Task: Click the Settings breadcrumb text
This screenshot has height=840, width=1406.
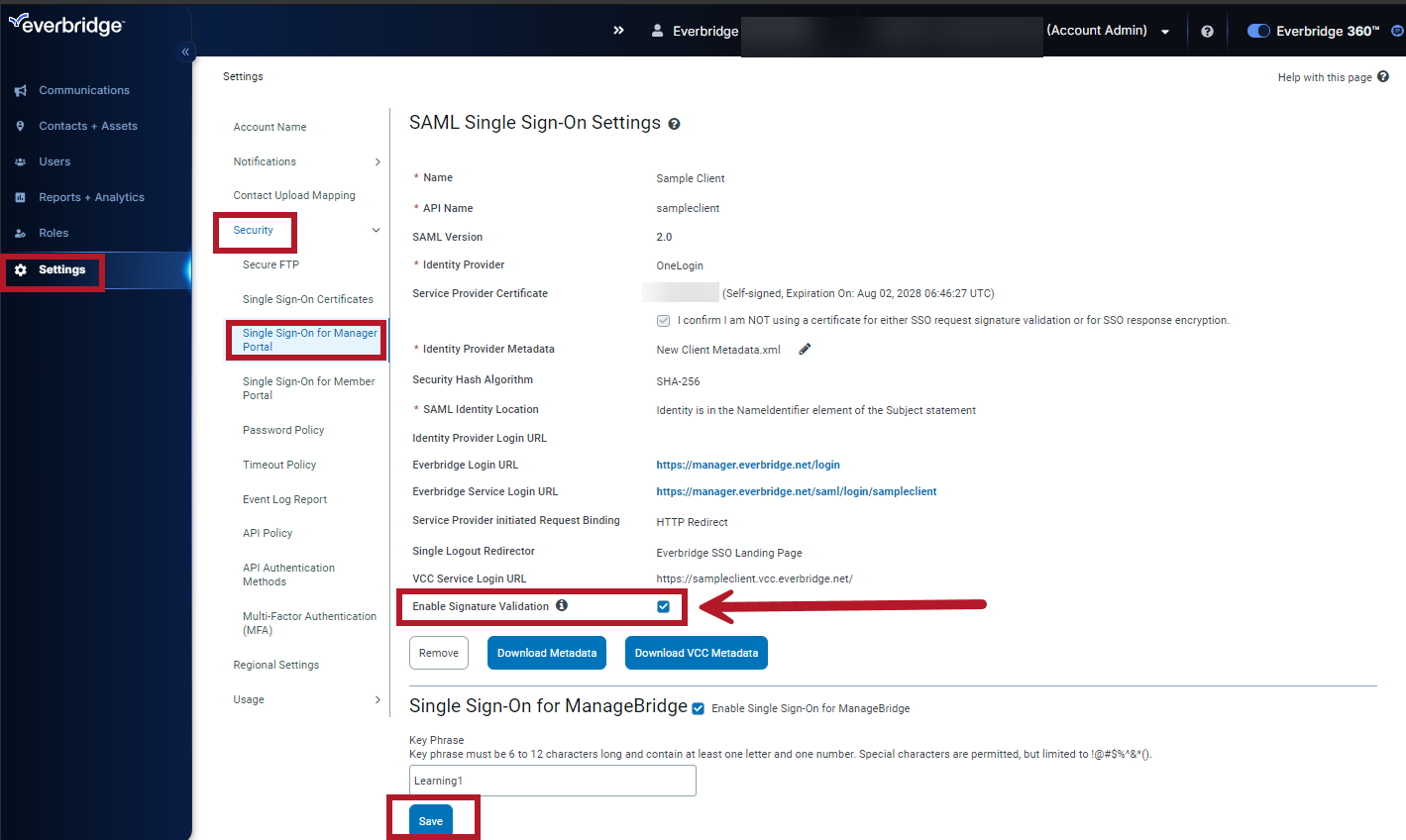Action: [x=243, y=76]
